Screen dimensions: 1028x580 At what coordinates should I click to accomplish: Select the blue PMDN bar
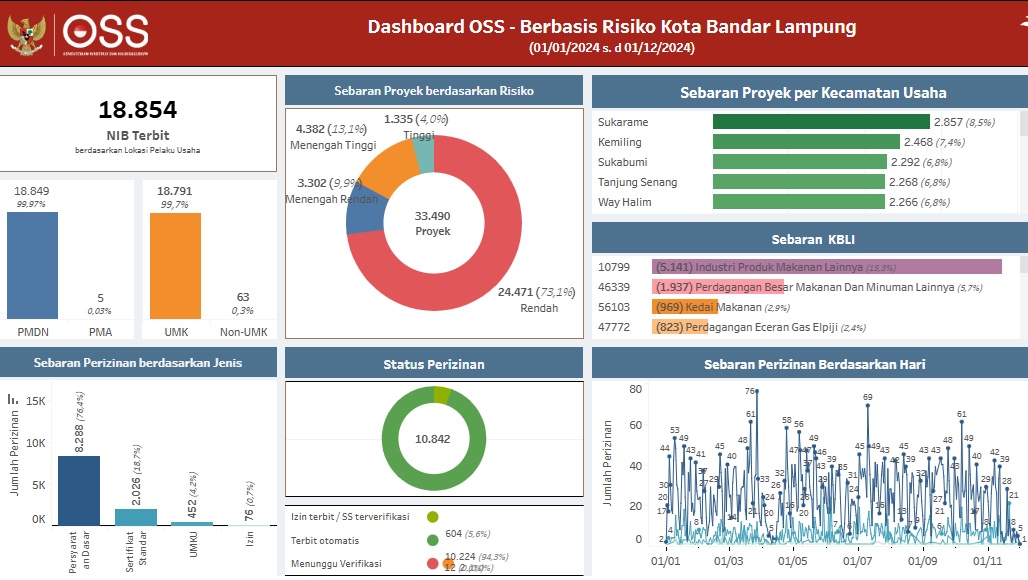32,265
